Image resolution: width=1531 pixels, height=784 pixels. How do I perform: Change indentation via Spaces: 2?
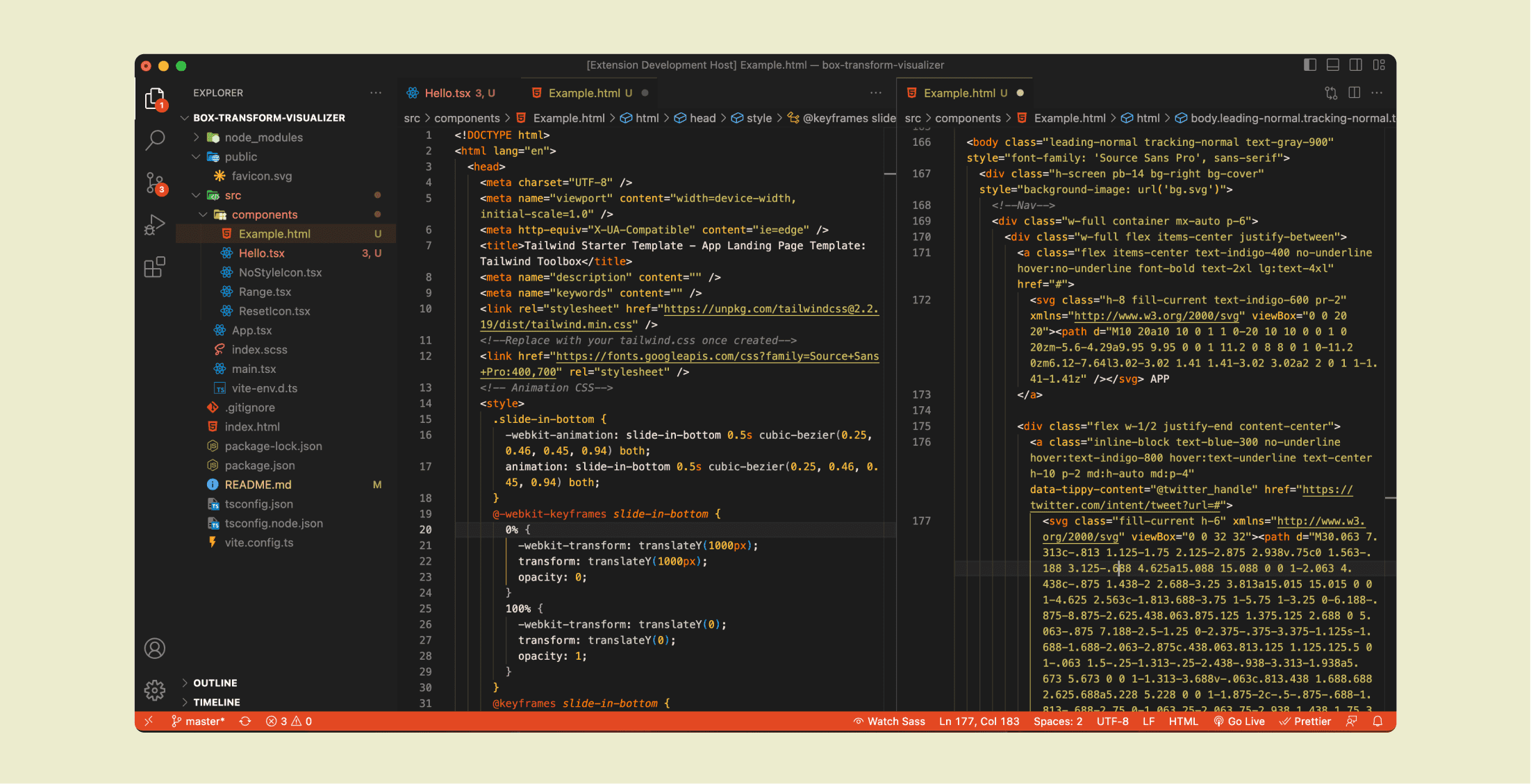click(x=1058, y=722)
